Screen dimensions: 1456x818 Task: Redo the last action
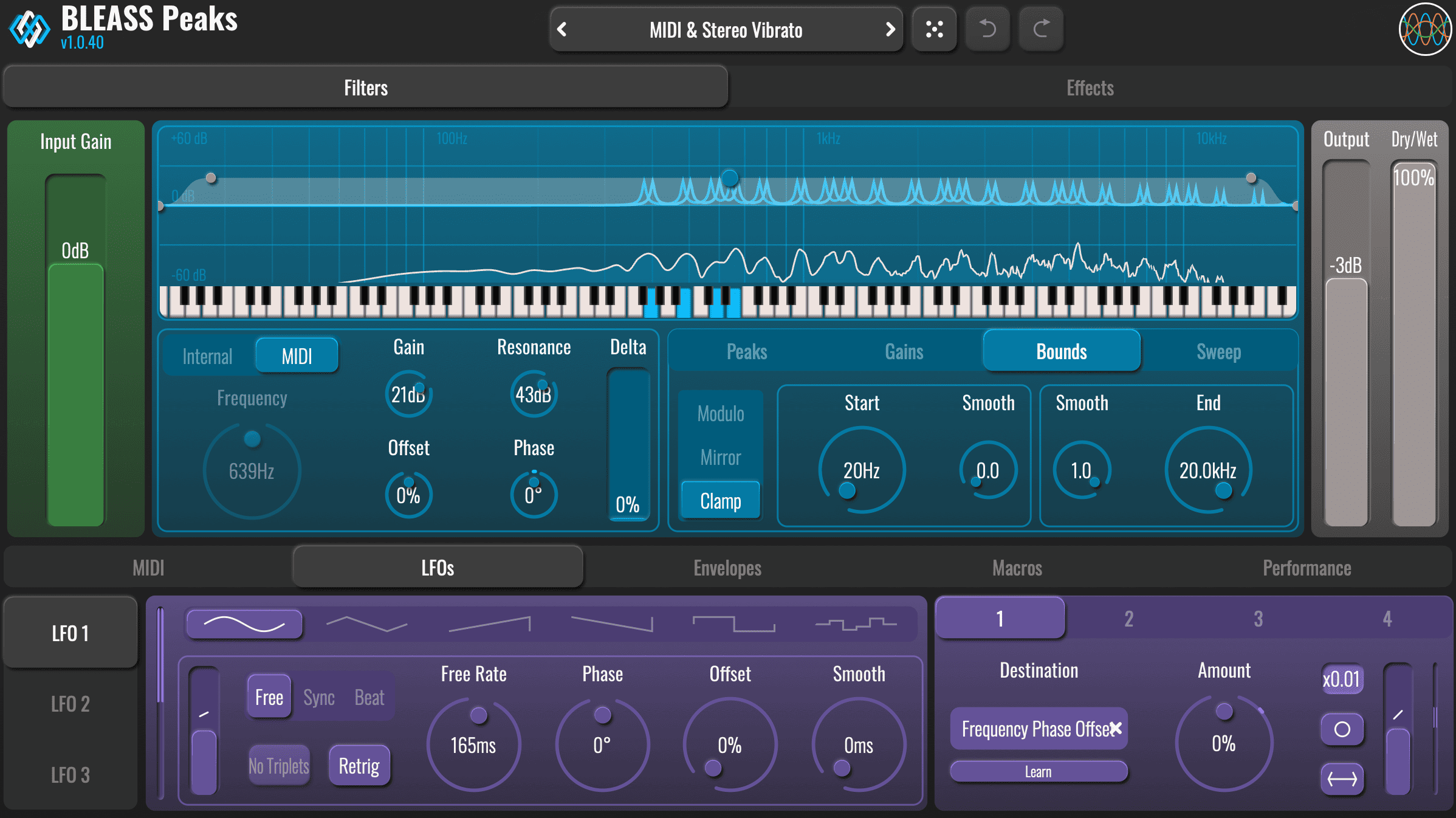[x=1041, y=29]
